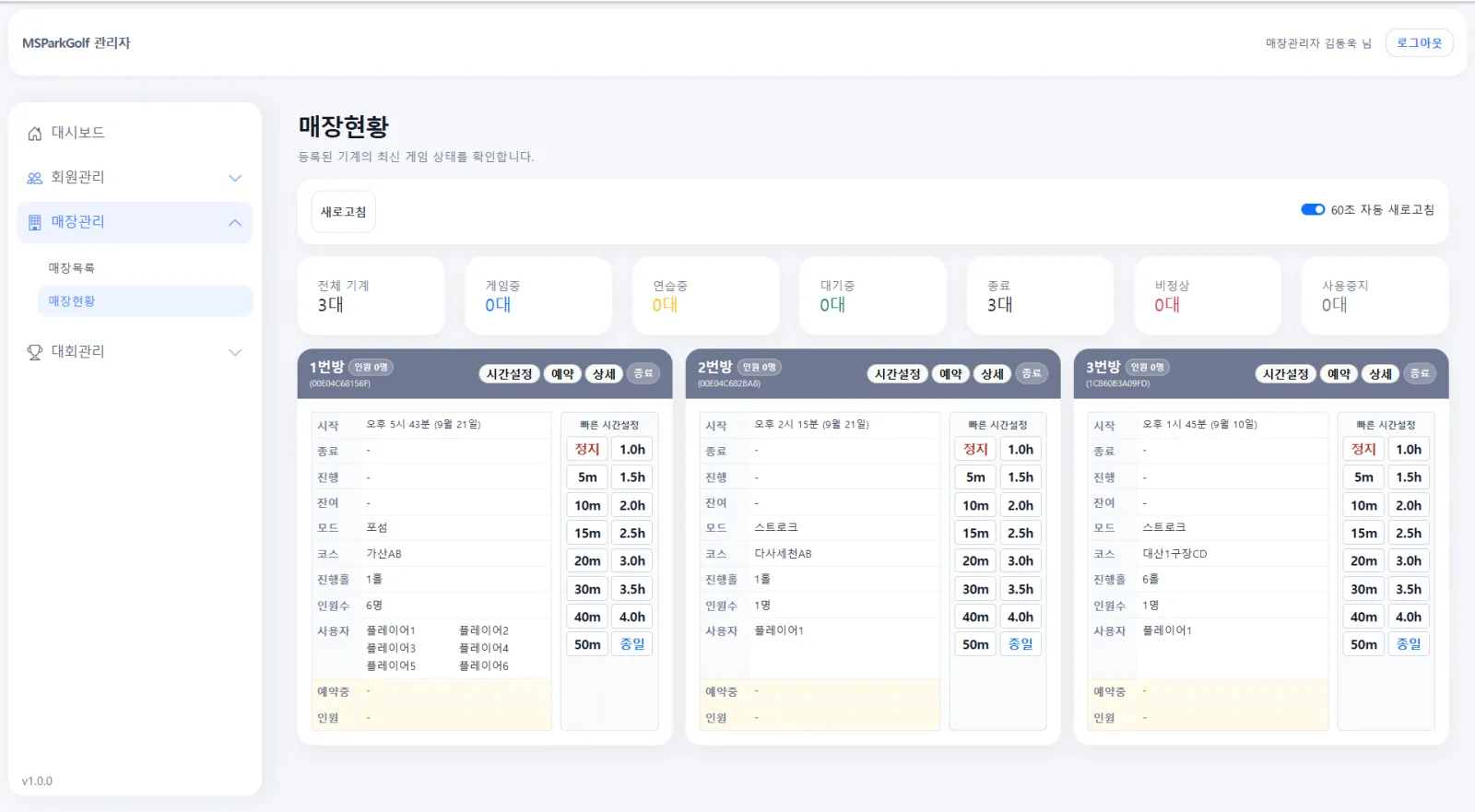Click the MSParkGolf 관리자 title

pos(77,43)
